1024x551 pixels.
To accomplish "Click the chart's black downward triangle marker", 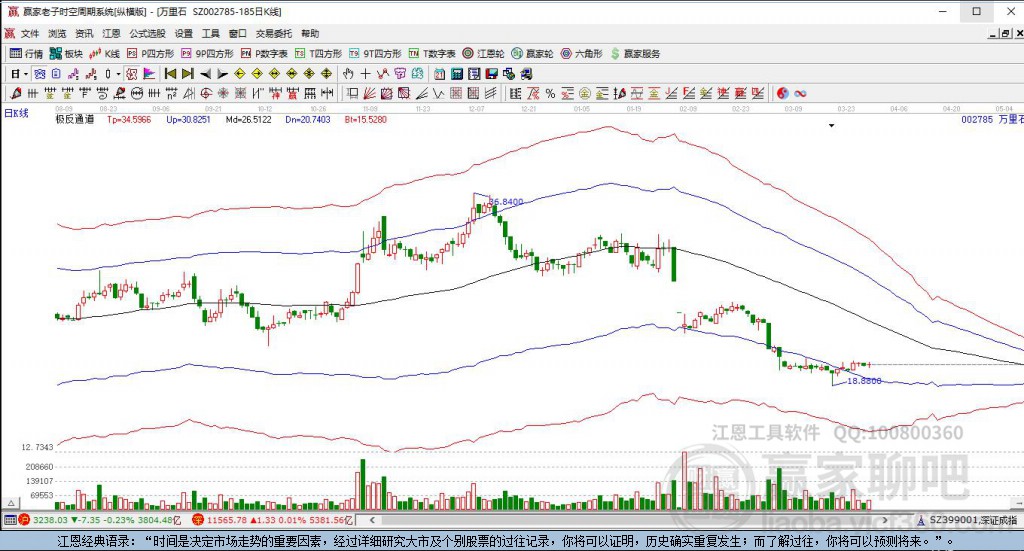I will click(832, 126).
